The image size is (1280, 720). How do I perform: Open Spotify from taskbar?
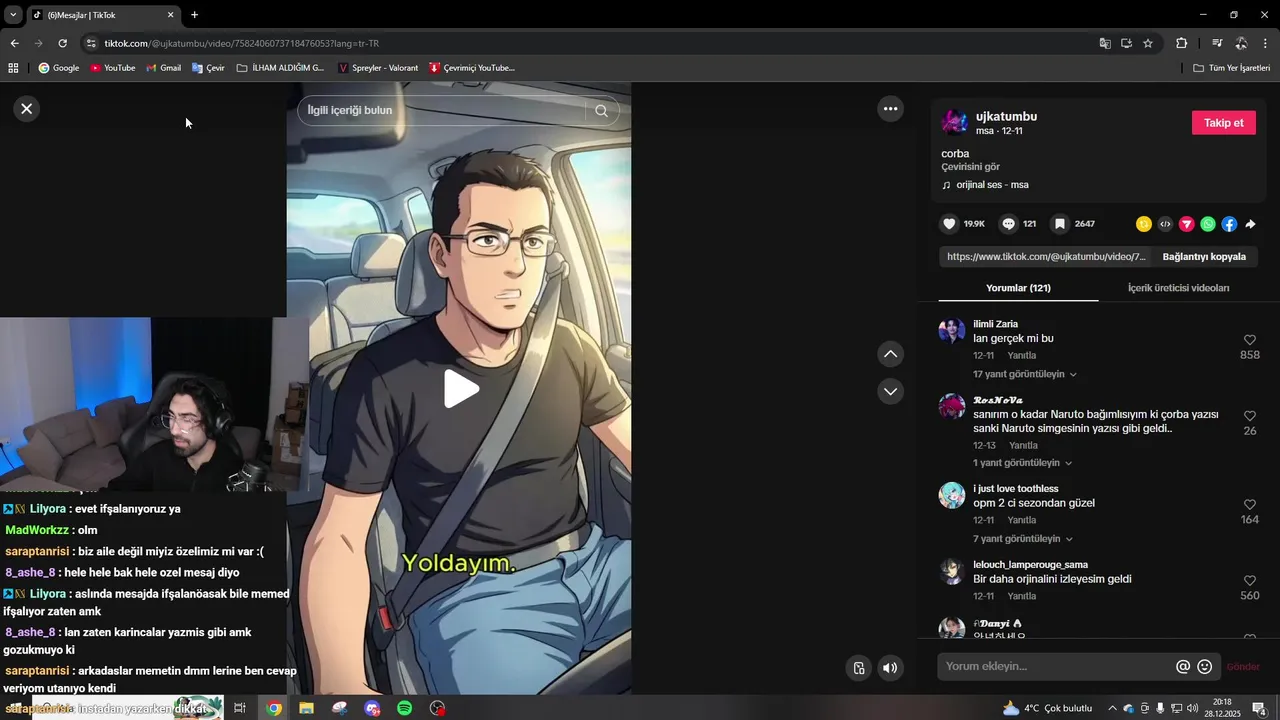[404, 708]
